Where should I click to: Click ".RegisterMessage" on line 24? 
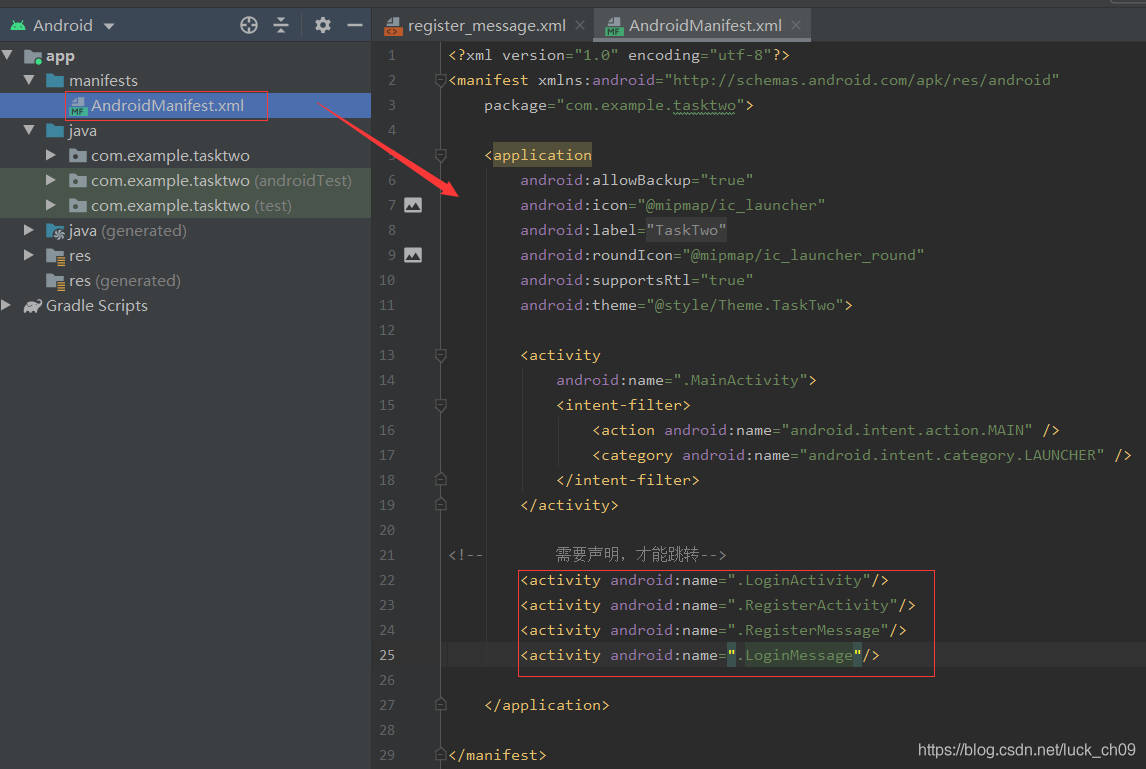click(808, 630)
